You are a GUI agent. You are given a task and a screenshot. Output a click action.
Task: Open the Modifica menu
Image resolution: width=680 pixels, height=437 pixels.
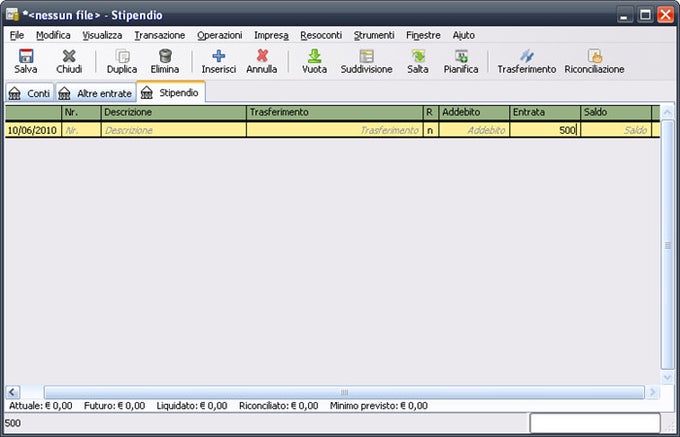coord(53,35)
